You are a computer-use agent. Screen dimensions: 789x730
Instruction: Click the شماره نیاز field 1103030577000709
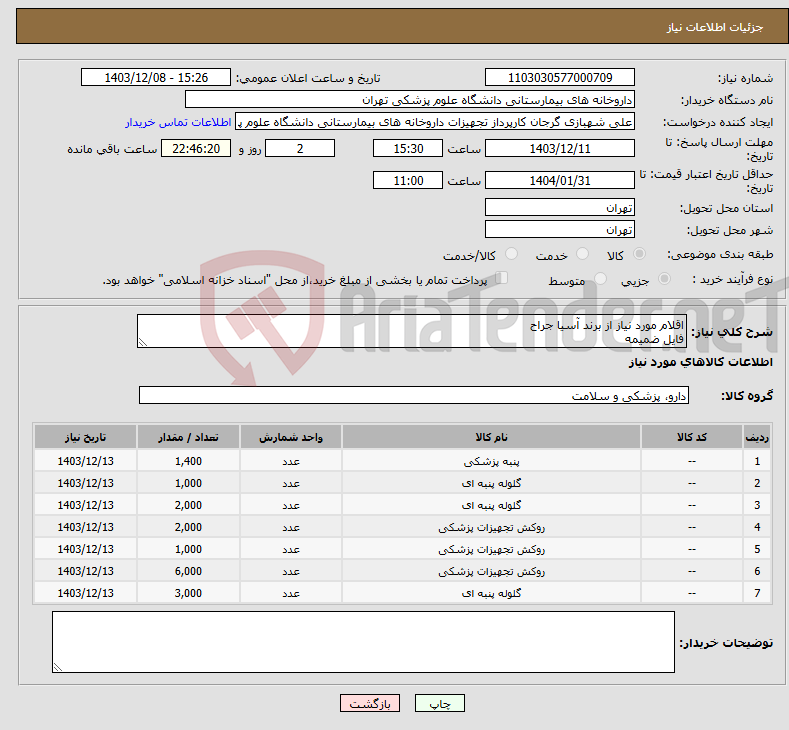[560, 77]
